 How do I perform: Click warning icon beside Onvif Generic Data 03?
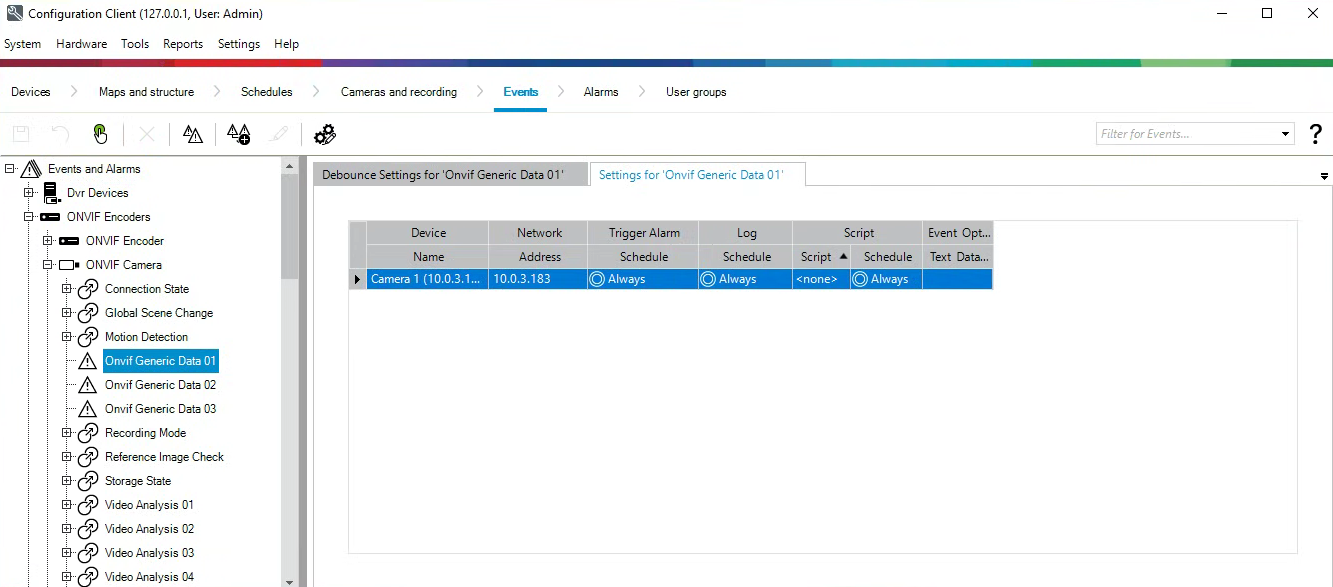click(88, 409)
